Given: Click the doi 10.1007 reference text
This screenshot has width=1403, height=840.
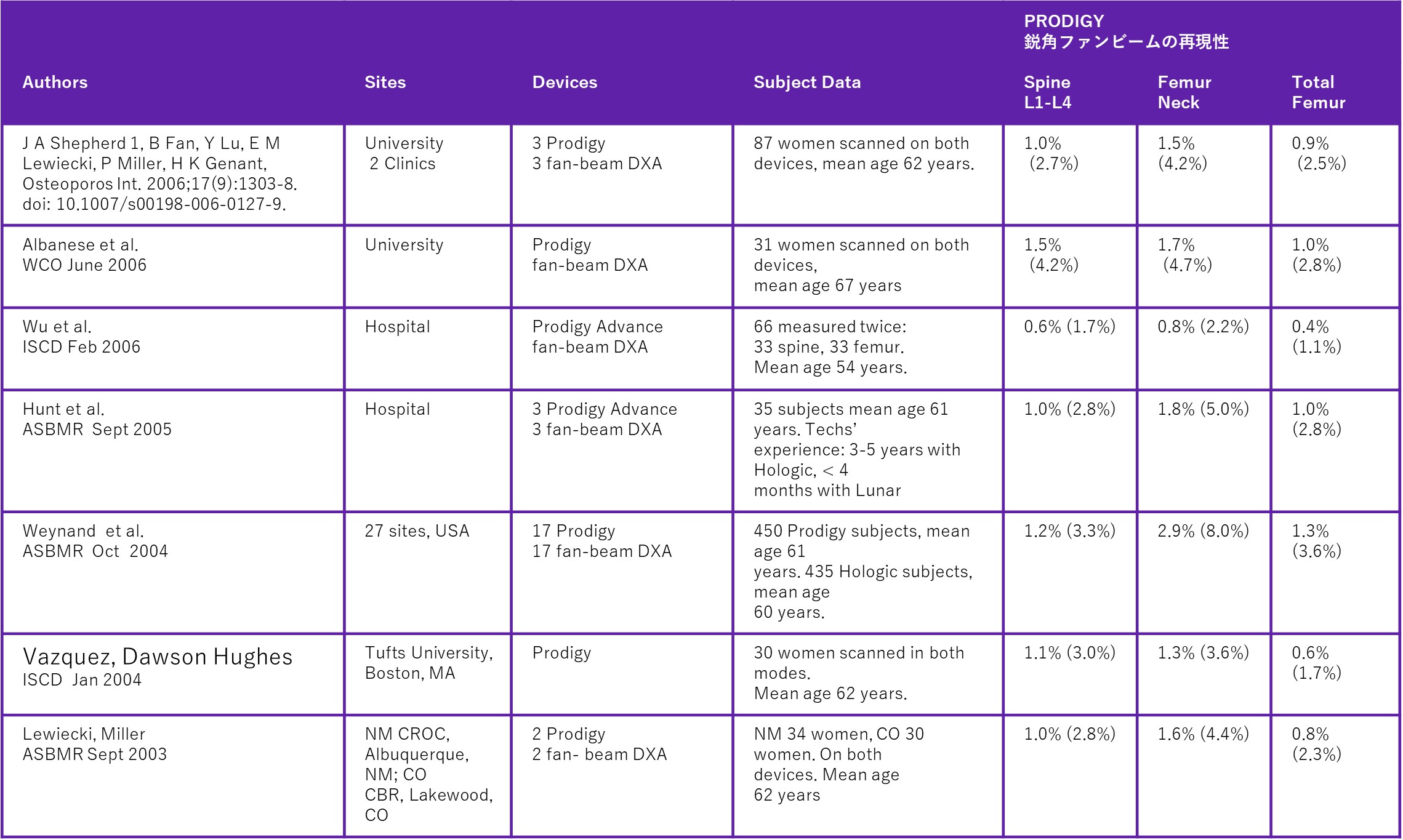Looking at the screenshot, I should (x=154, y=204).
